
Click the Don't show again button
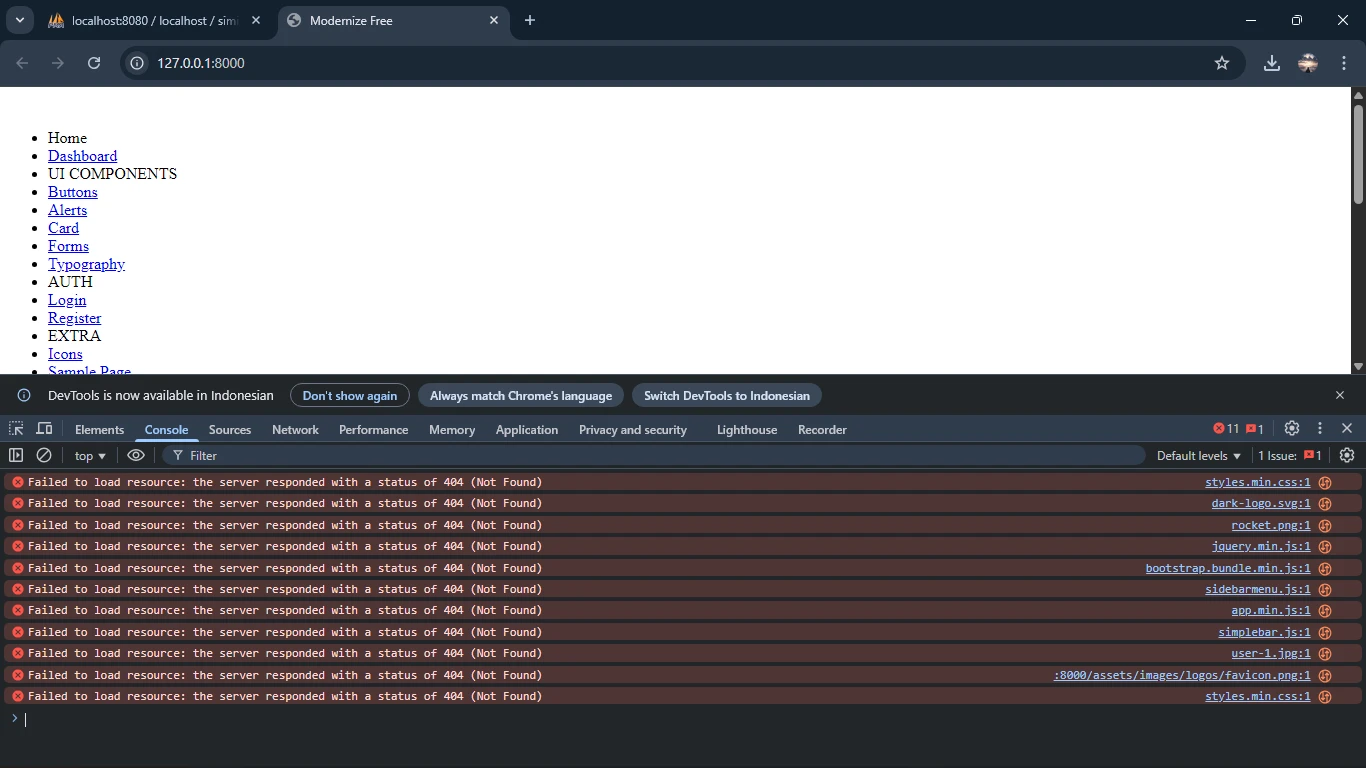pyautogui.click(x=350, y=396)
